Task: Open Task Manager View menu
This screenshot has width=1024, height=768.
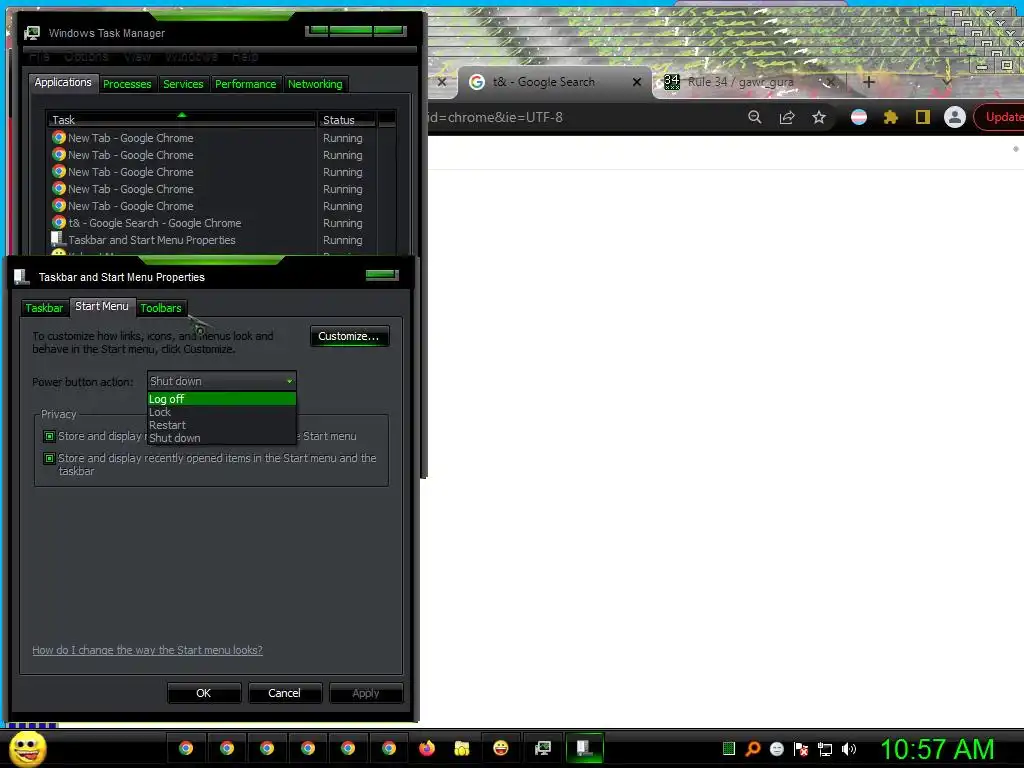Action: pyautogui.click(x=137, y=57)
